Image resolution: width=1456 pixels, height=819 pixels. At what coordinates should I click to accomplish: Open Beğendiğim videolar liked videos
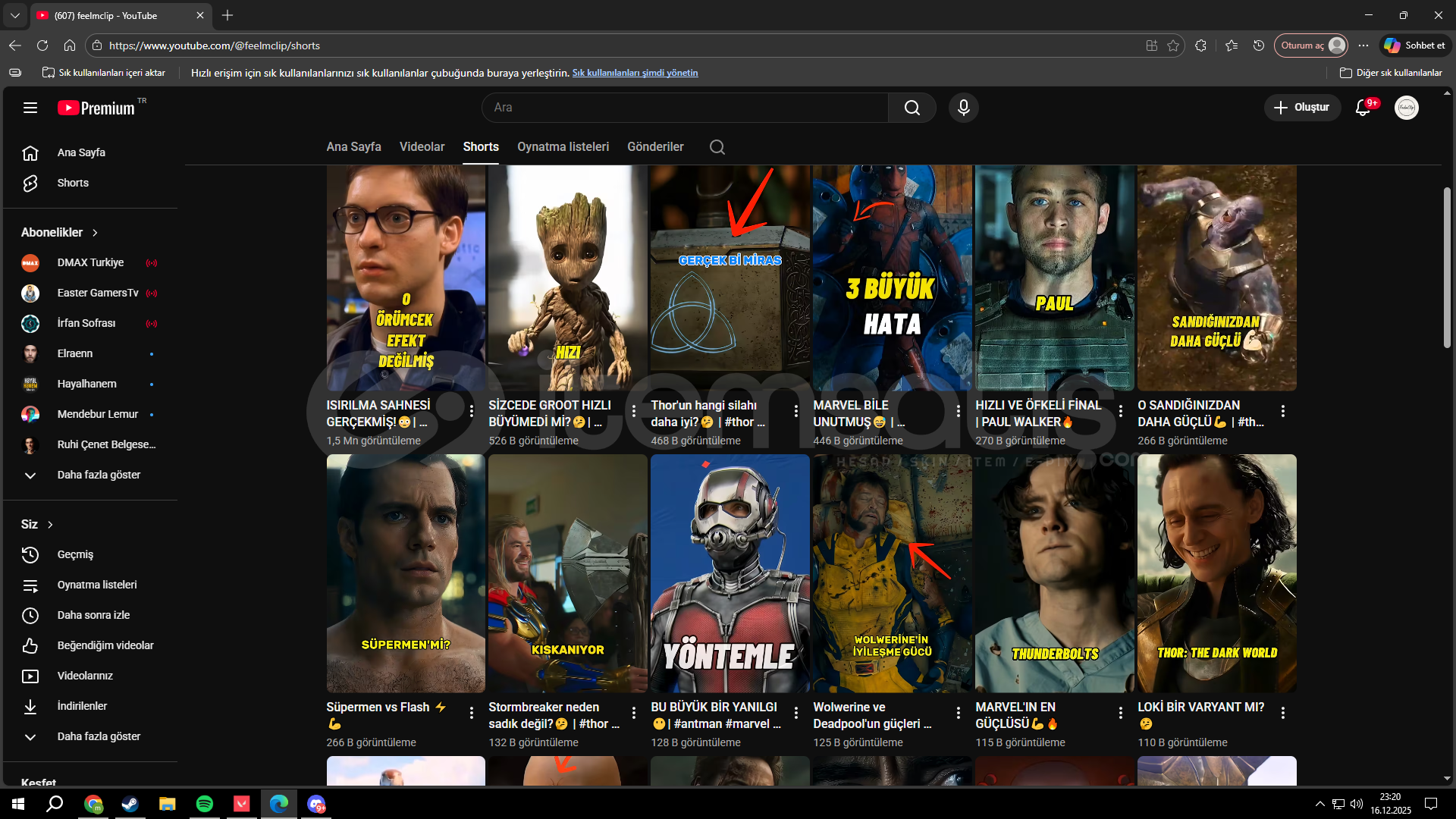[105, 645]
